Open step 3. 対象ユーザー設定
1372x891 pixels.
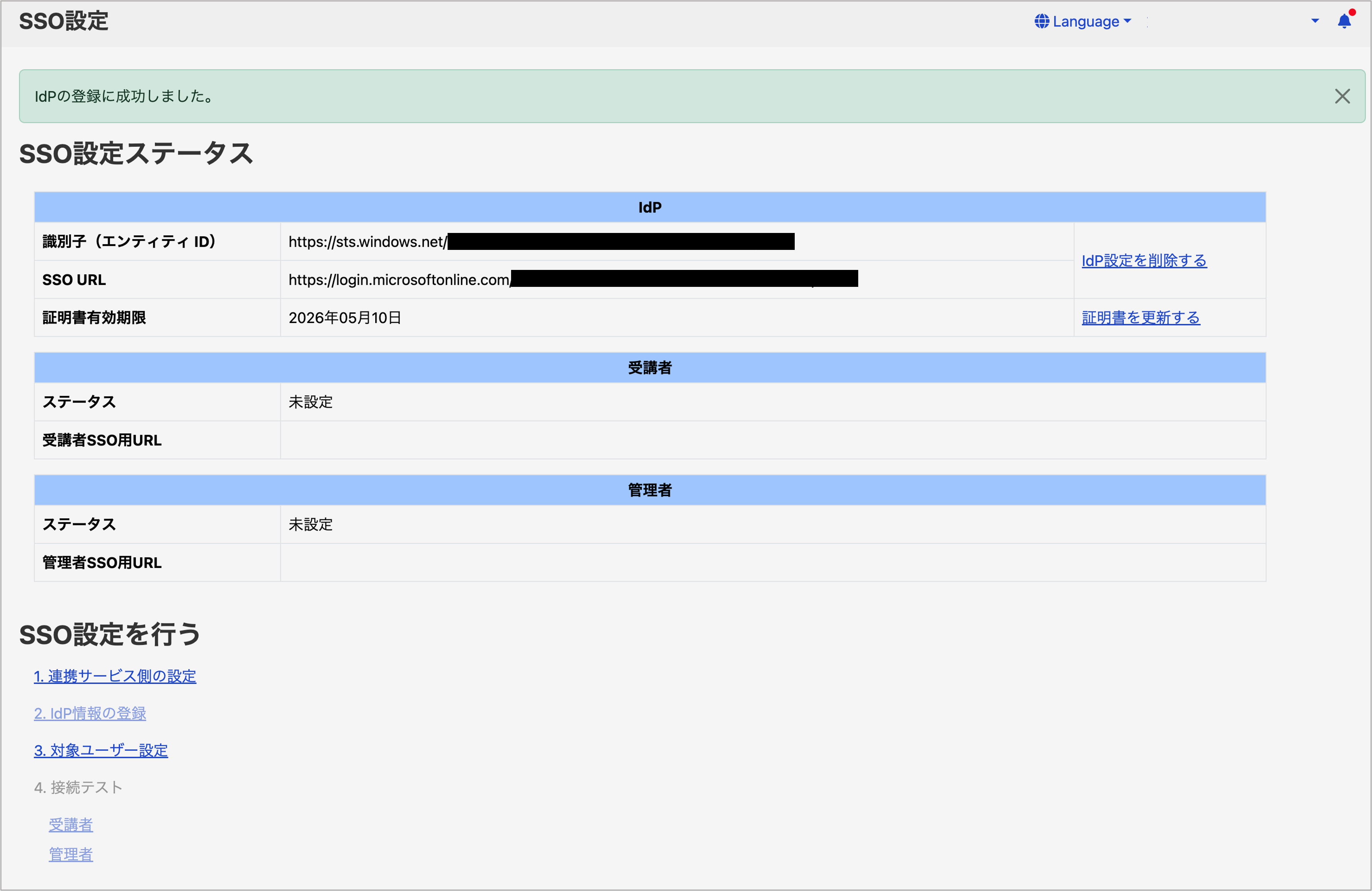(x=101, y=750)
